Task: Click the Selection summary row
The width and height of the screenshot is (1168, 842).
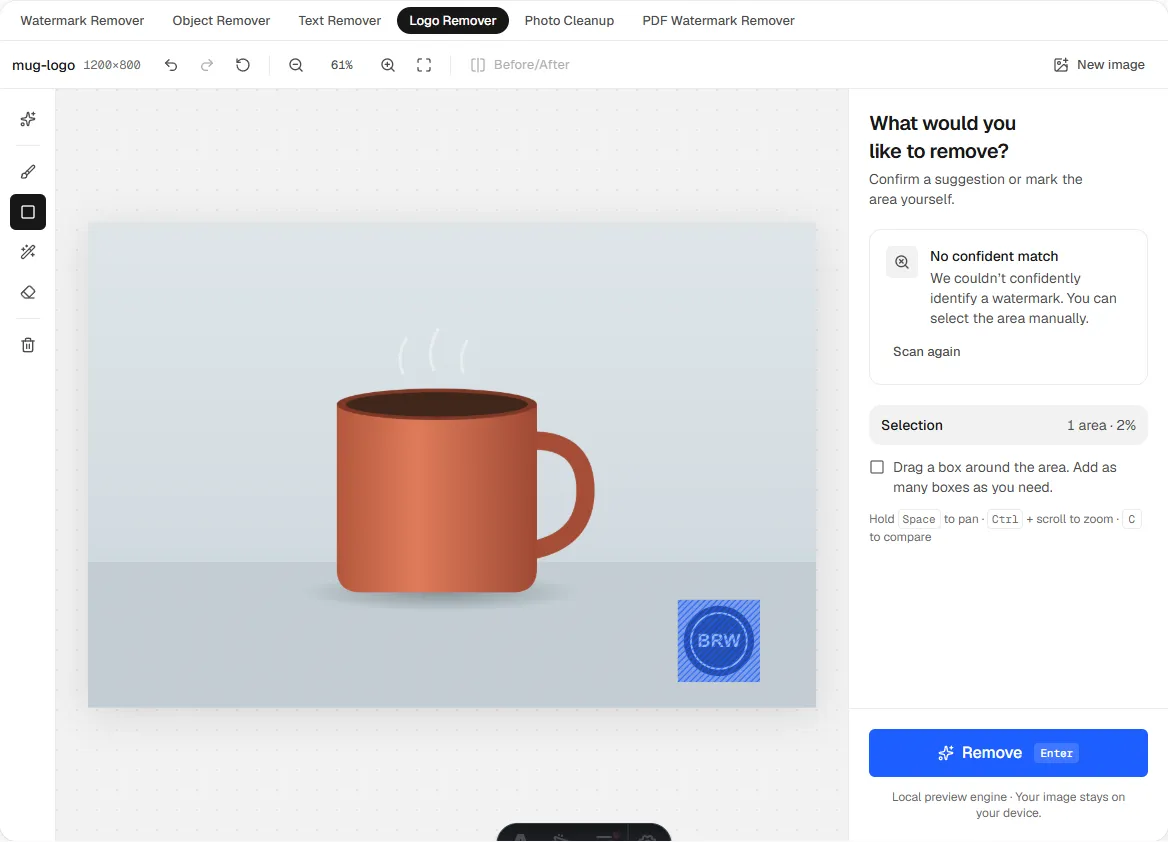Action: 1008,425
